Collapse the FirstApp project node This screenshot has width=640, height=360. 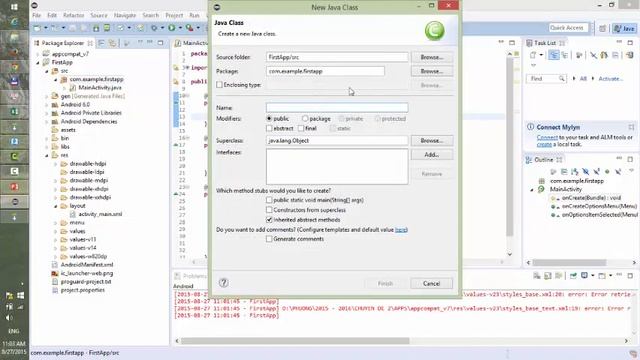38,62
